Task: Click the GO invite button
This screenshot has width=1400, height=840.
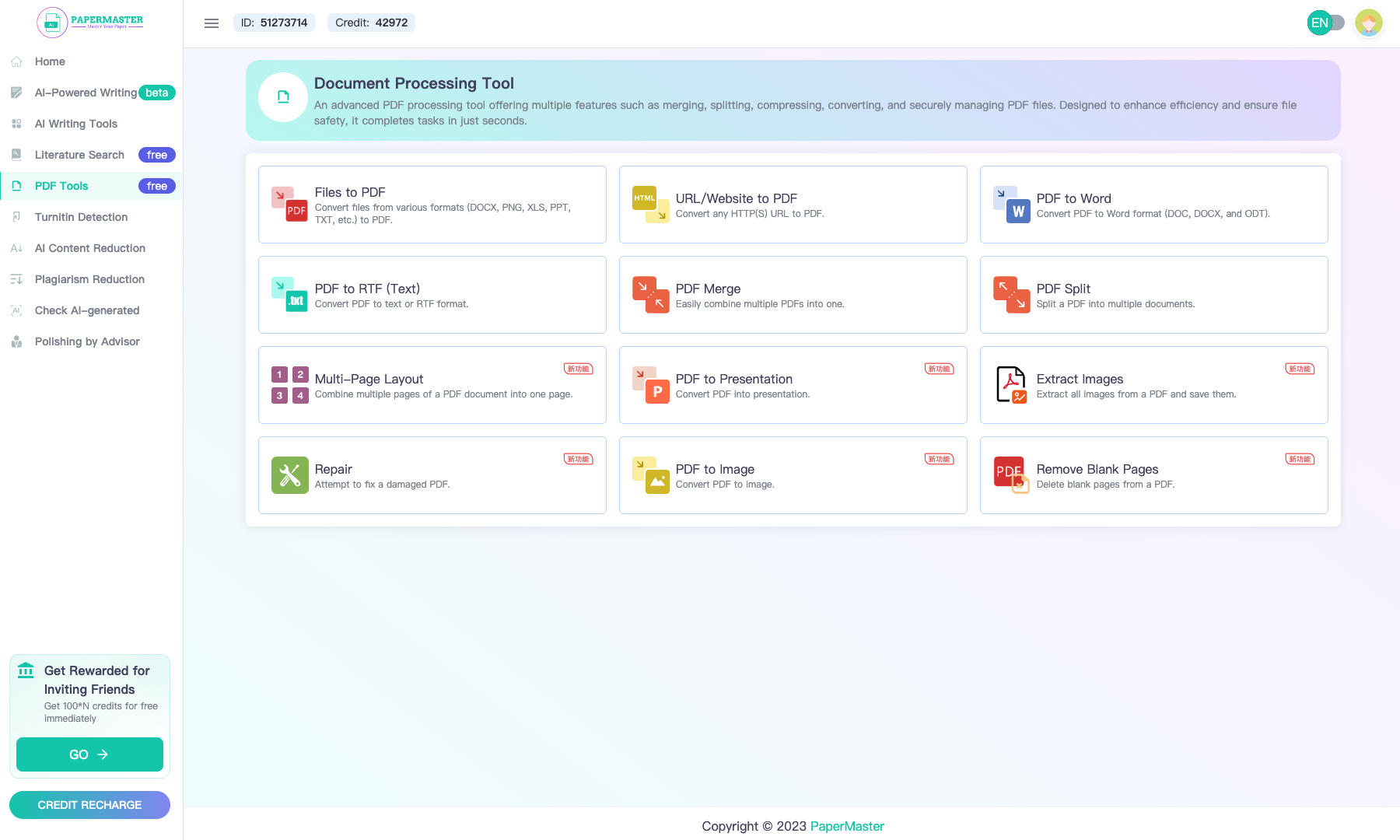Action: click(89, 754)
